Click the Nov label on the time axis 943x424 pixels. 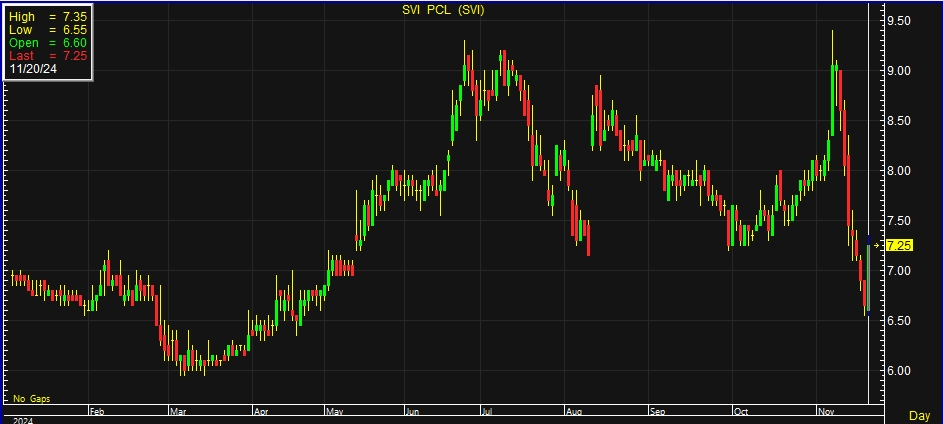824,411
